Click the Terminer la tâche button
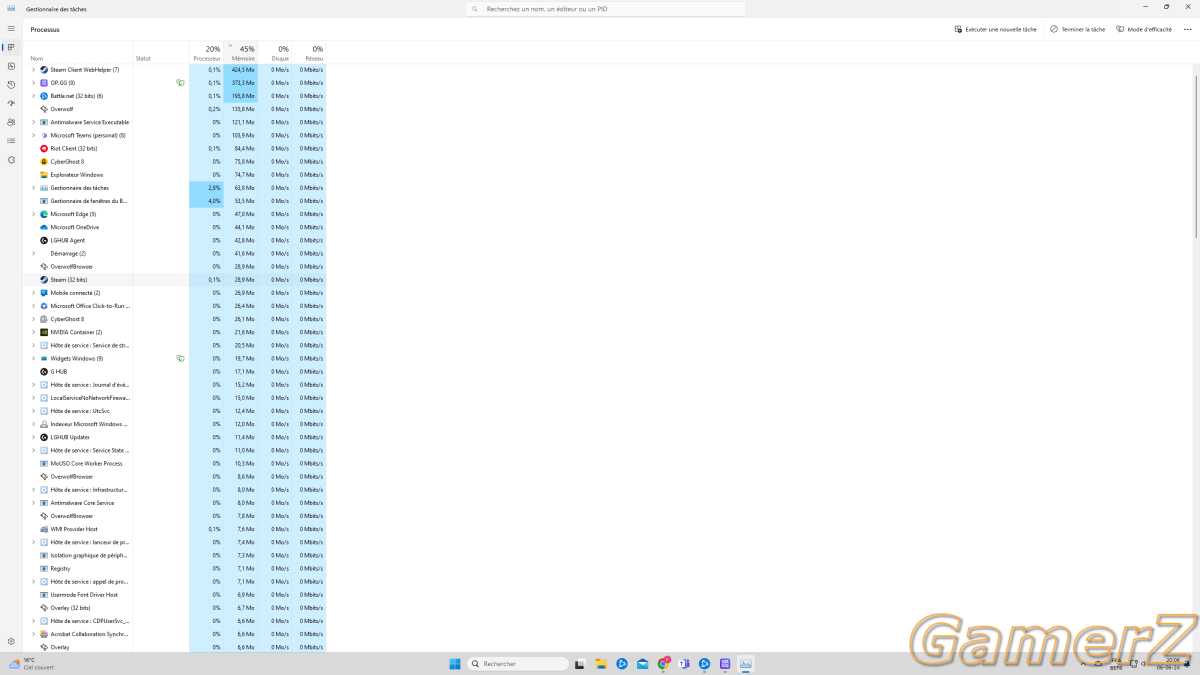 tap(1077, 29)
